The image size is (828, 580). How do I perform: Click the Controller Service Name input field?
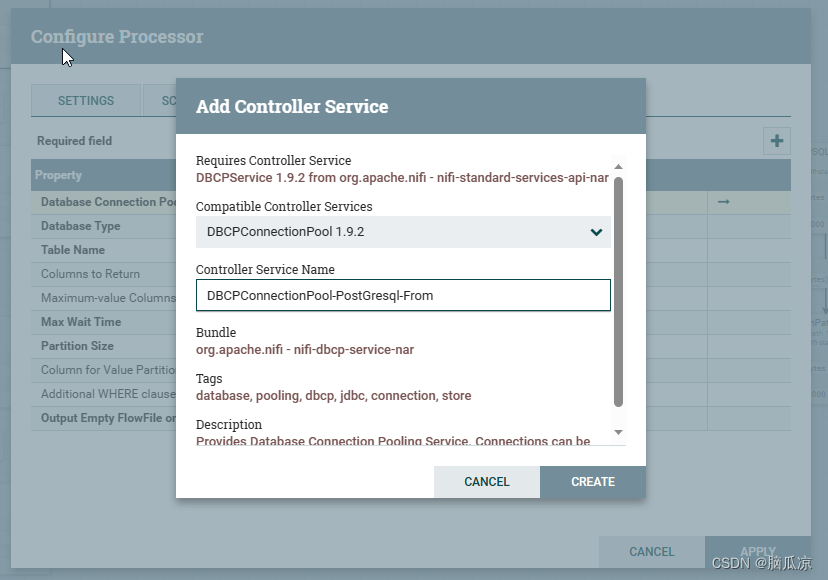(403, 295)
